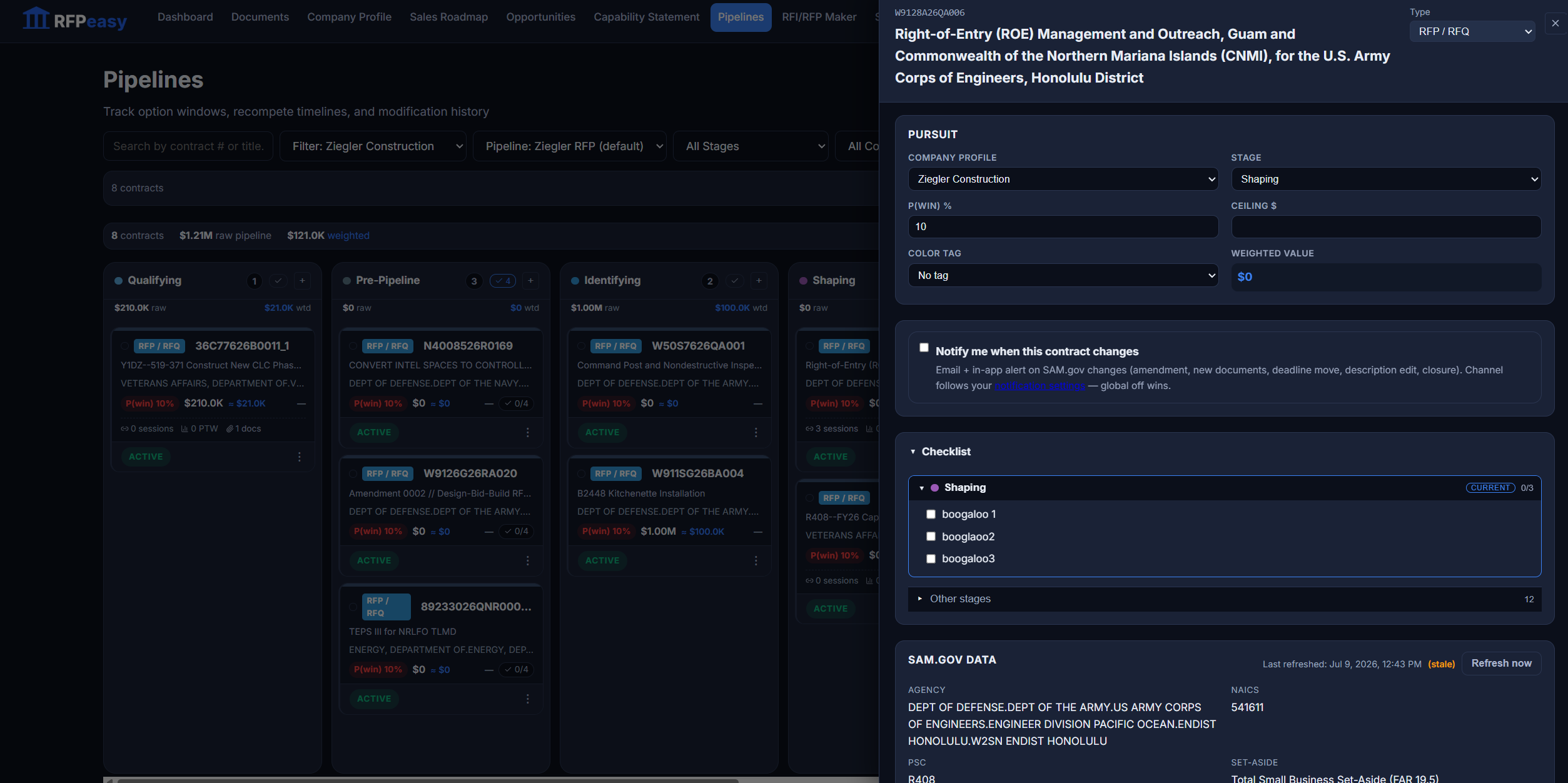The image size is (1568, 783).
Task: Add a contract to Identifying column
Action: pyautogui.click(x=759, y=281)
